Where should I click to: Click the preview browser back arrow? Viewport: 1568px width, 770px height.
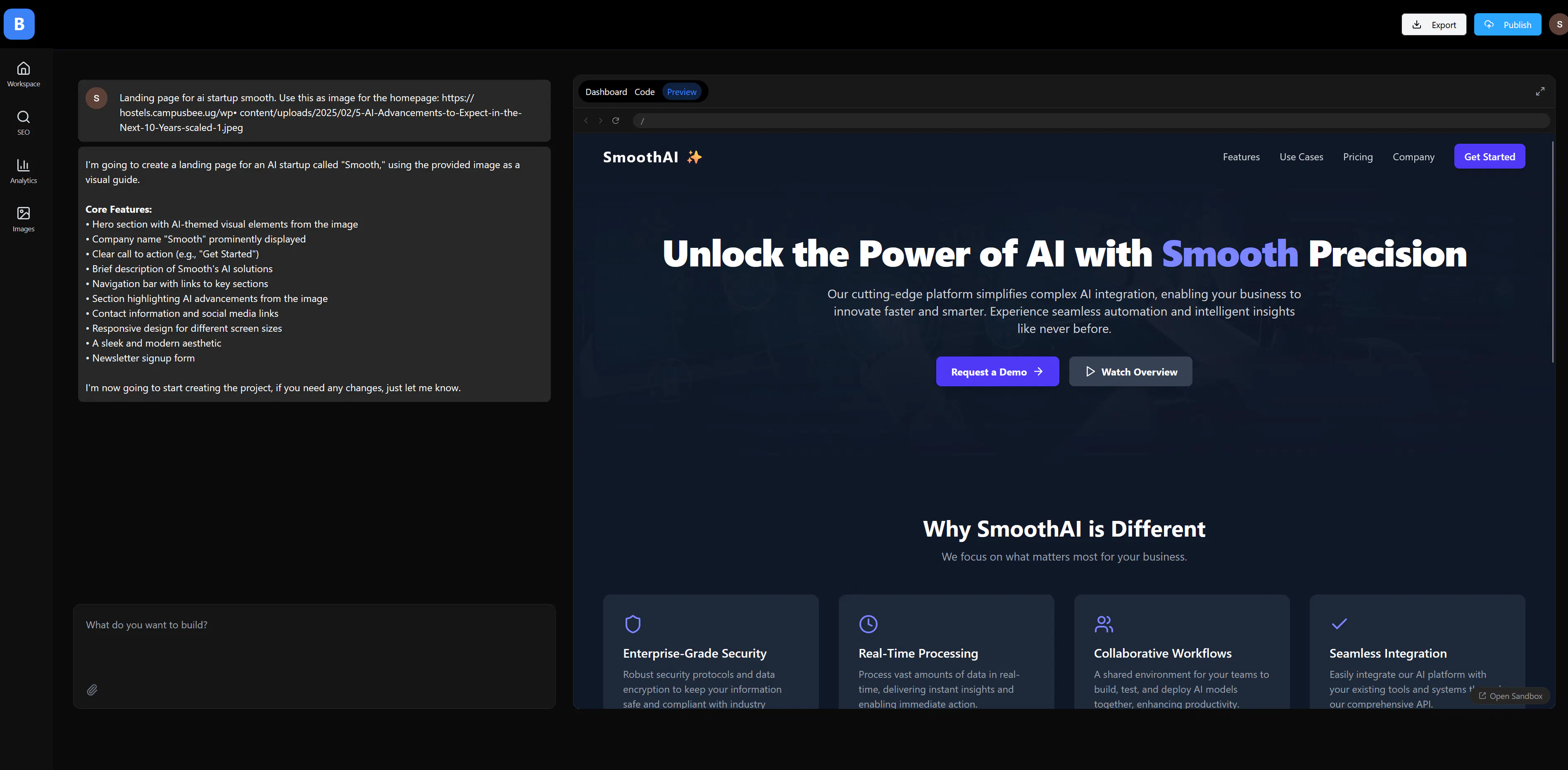(x=586, y=121)
